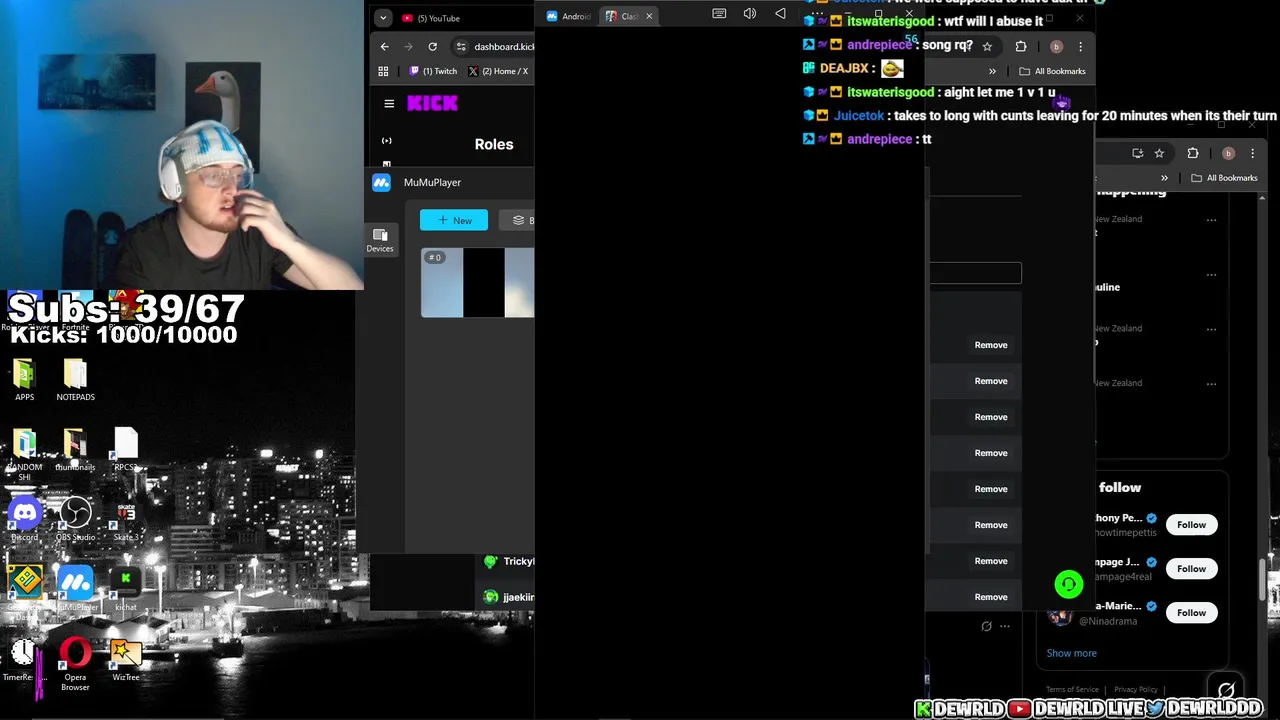
Task: Click MuMuPlayer back triangle icon
Action: (x=780, y=13)
